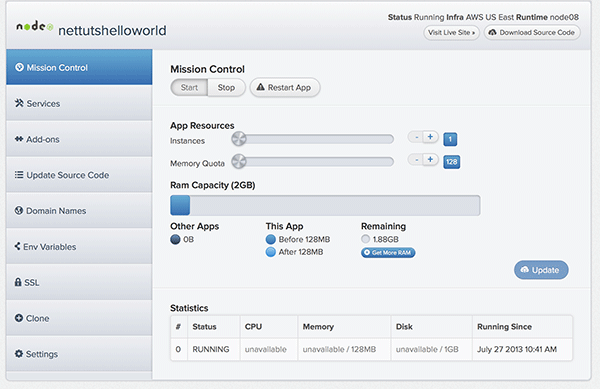Open Env Variables section

point(79,247)
